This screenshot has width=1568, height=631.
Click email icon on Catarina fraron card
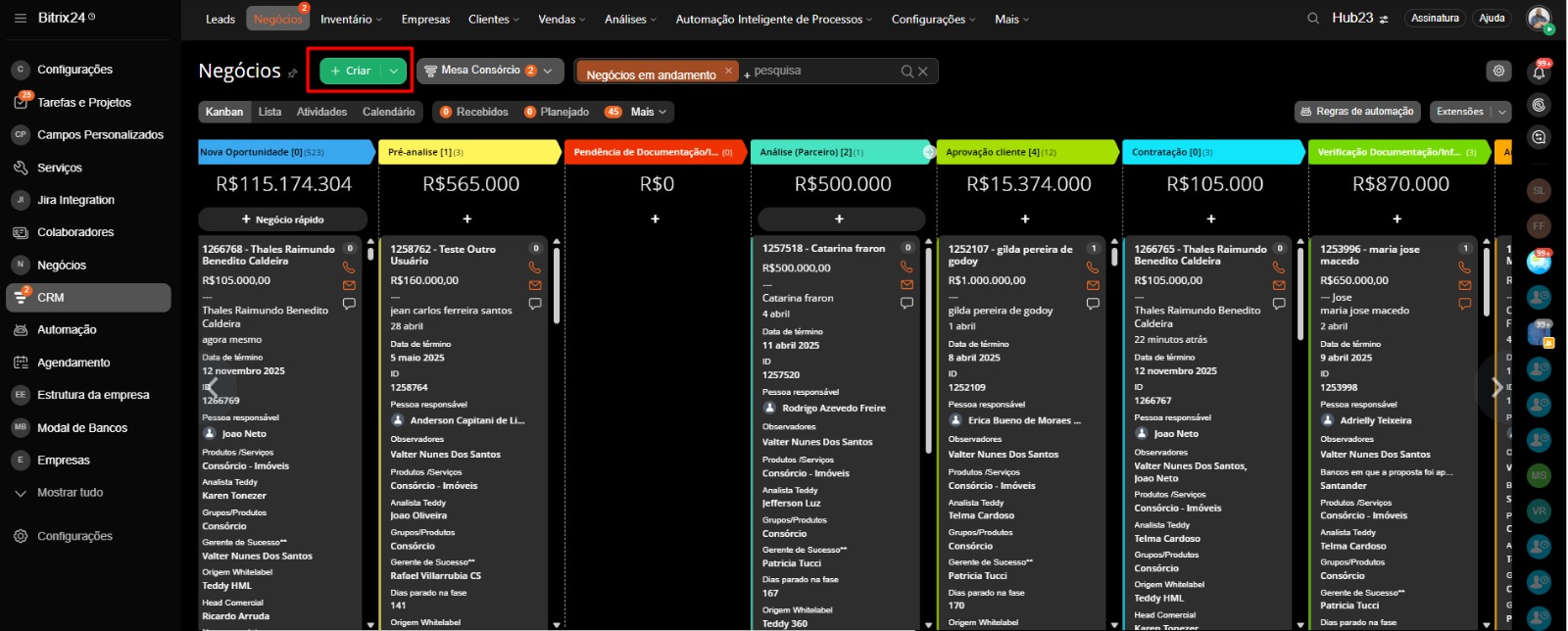[906, 285]
